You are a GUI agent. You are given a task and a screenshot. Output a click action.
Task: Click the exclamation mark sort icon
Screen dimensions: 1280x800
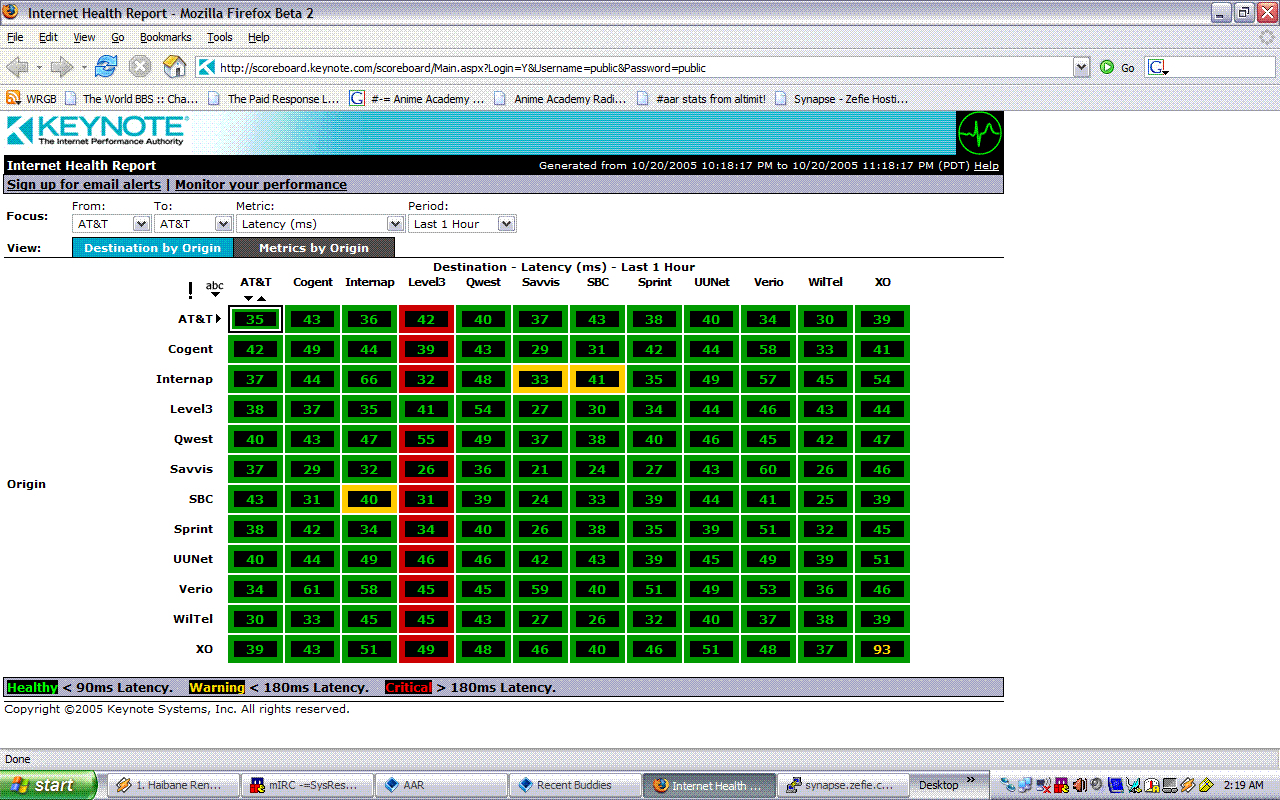coord(190,291)
